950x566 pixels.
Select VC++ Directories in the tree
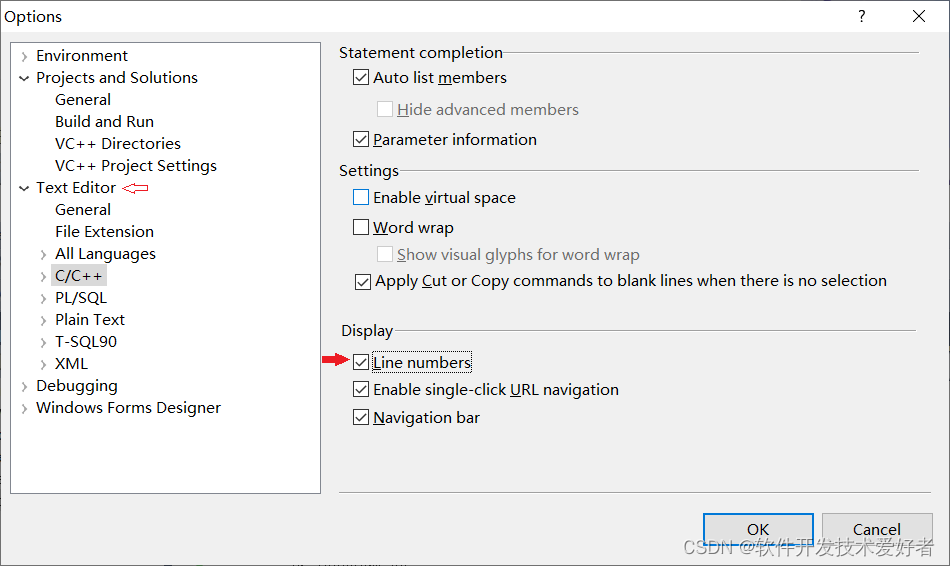[x=117, y=144]
